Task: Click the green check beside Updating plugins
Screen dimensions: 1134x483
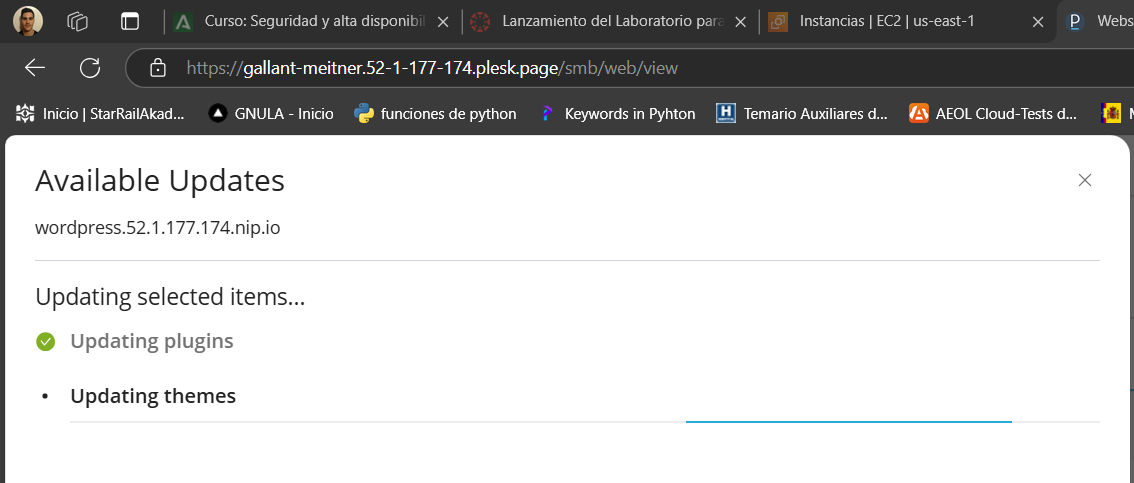Action: point(45,342)
